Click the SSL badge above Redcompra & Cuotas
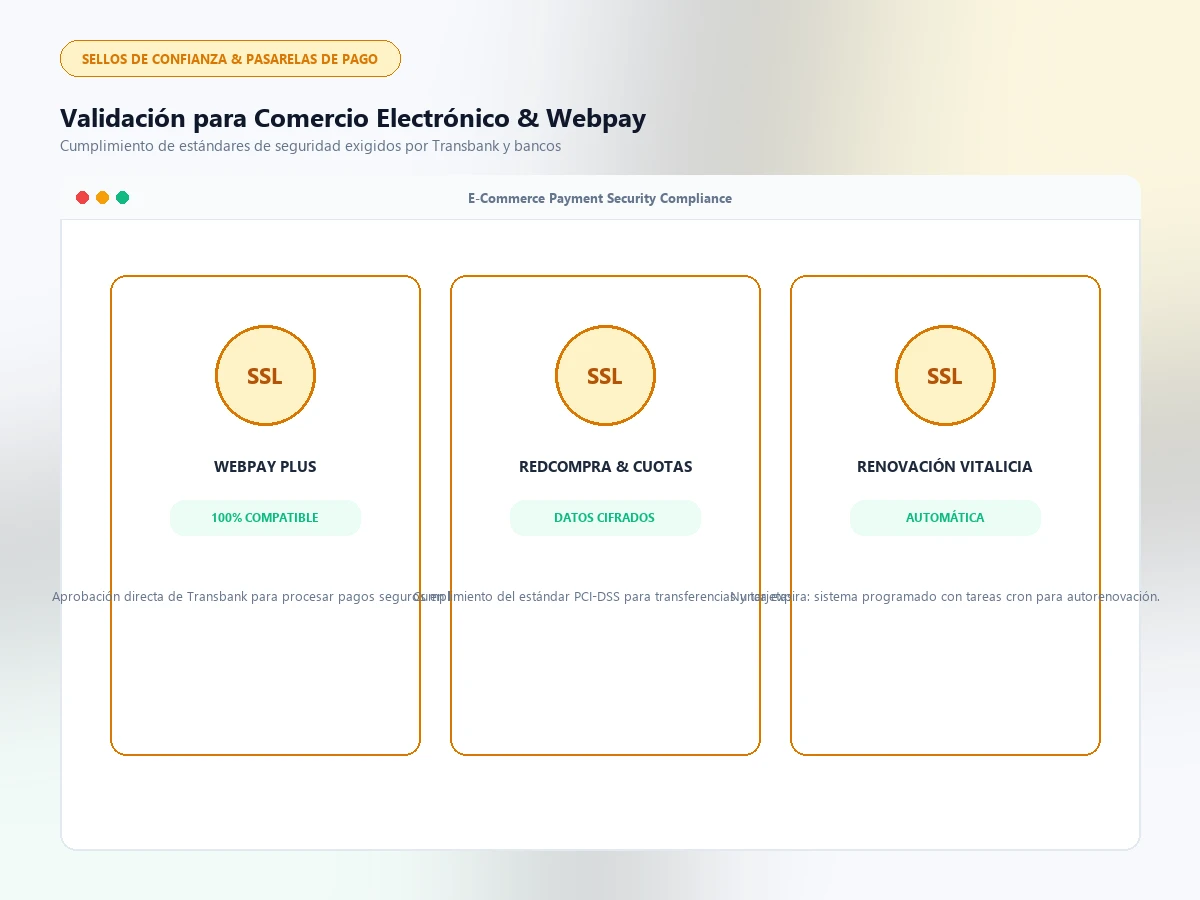 [x=605, y=376]
